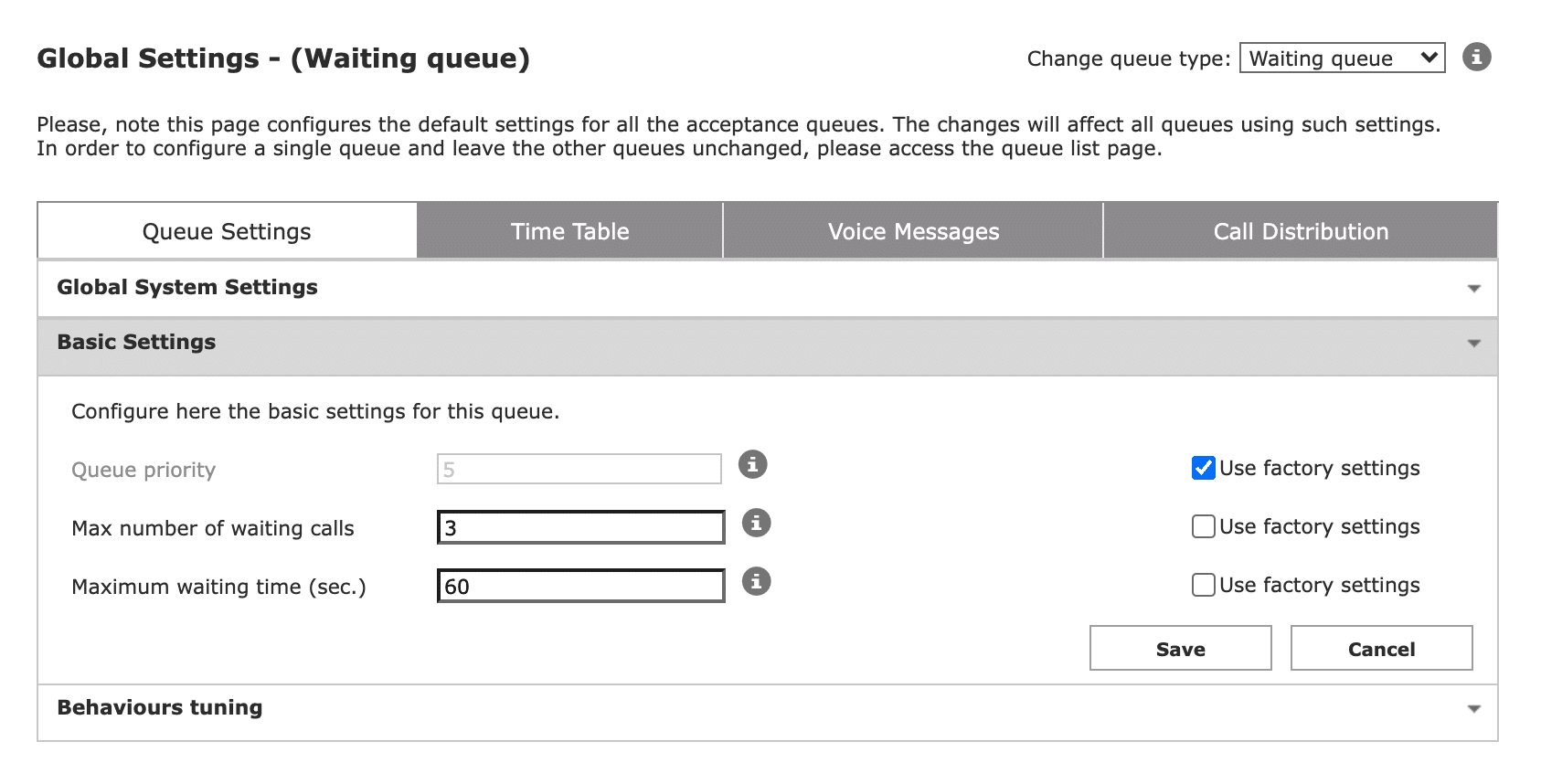Image resolution: width=1541 pixels, height=784 pixels.
Task: Select the Queue Settings tab
Action: point(227,231)
